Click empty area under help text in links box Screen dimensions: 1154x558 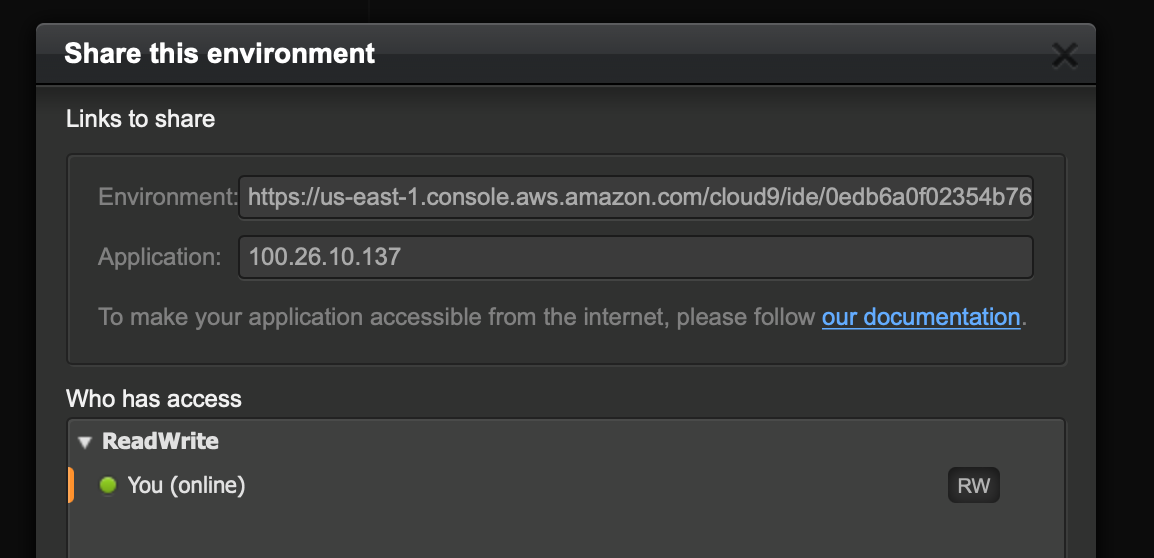[567, 347]
